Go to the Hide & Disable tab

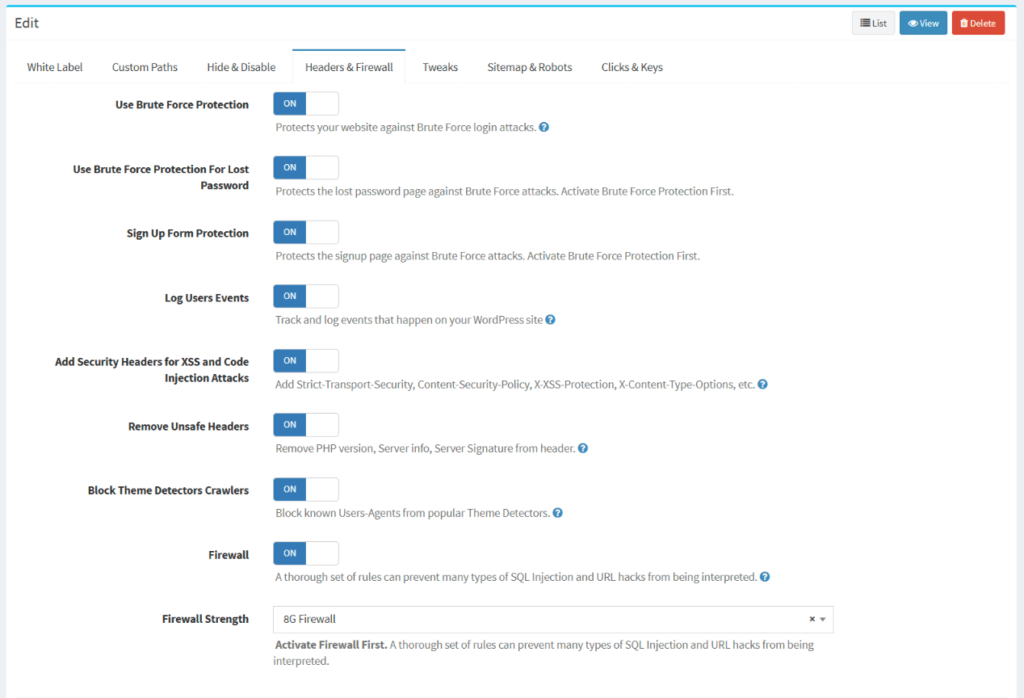click(x=241, y=67)
